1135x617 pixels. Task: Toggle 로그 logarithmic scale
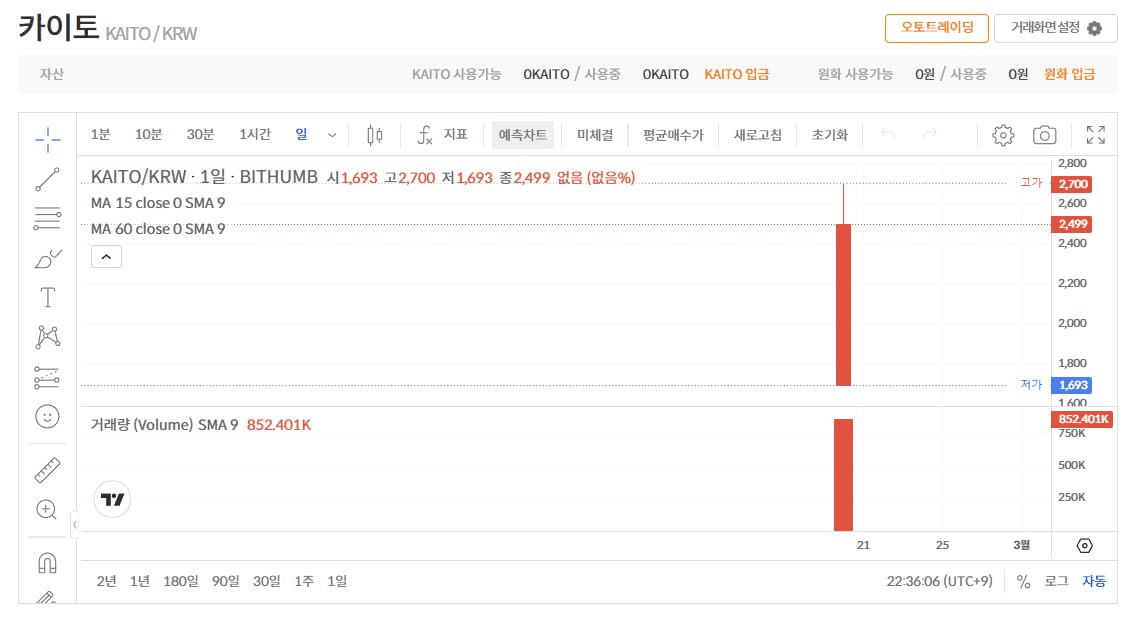(1056, 581)
